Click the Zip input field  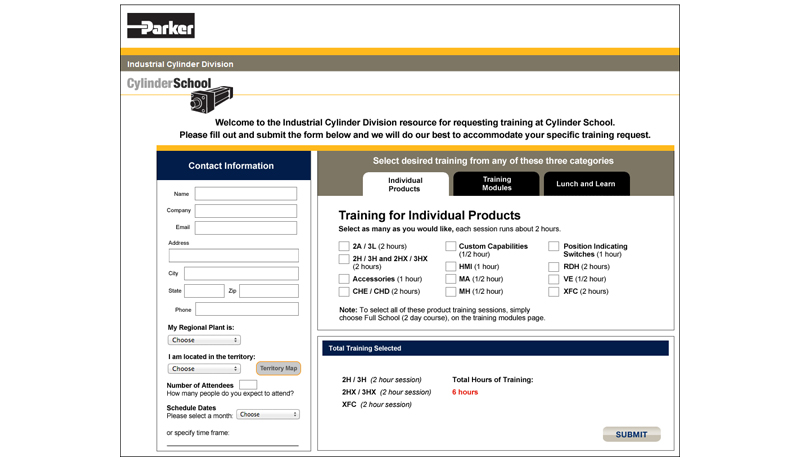(269, 291)
